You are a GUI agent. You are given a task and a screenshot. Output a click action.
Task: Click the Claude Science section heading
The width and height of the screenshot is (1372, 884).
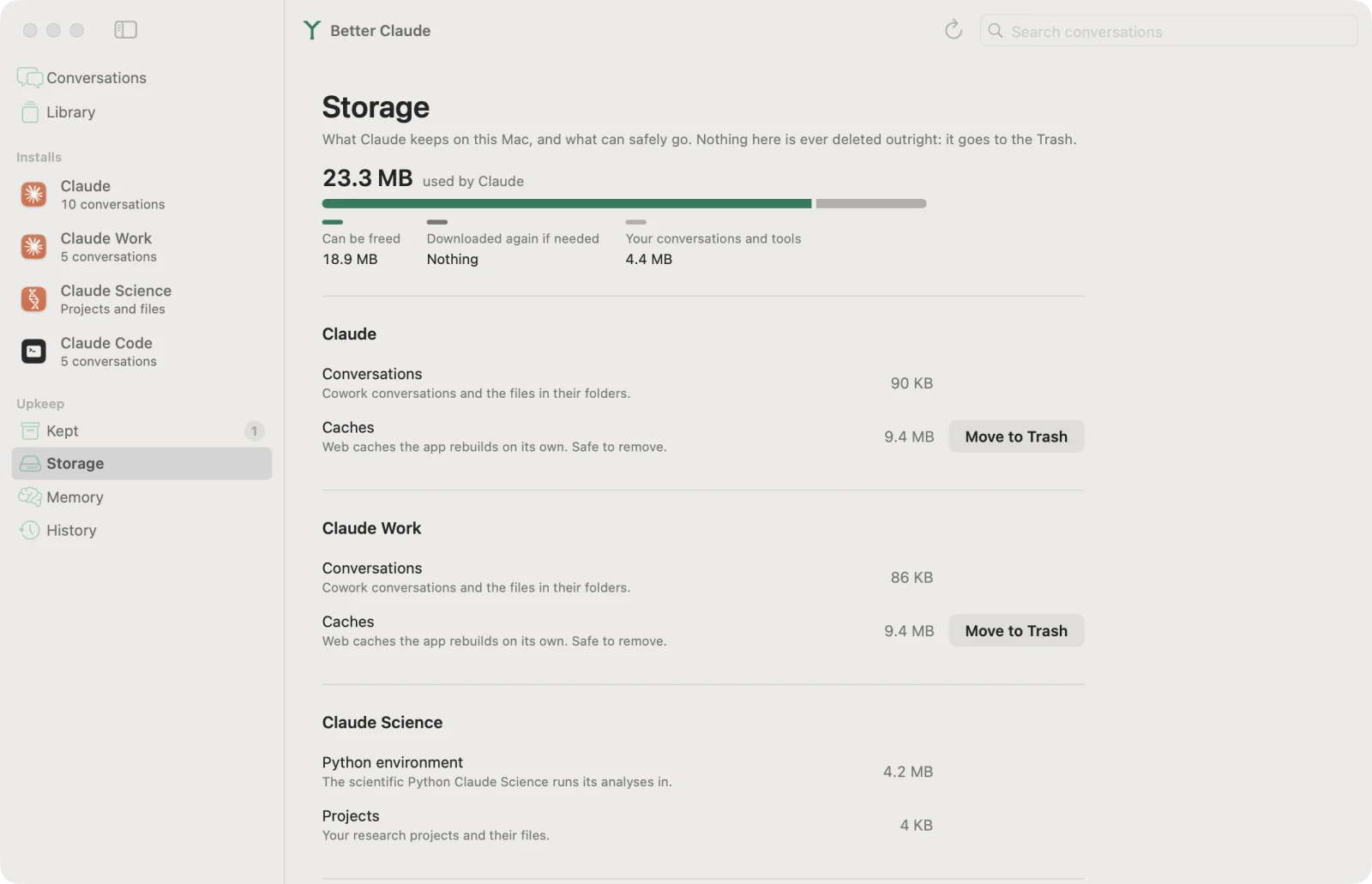382,723
